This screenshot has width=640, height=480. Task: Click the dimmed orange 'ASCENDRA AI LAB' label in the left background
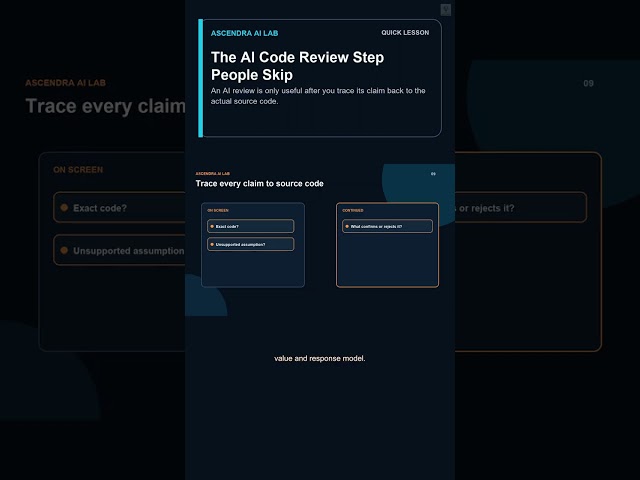pos(65,83)
